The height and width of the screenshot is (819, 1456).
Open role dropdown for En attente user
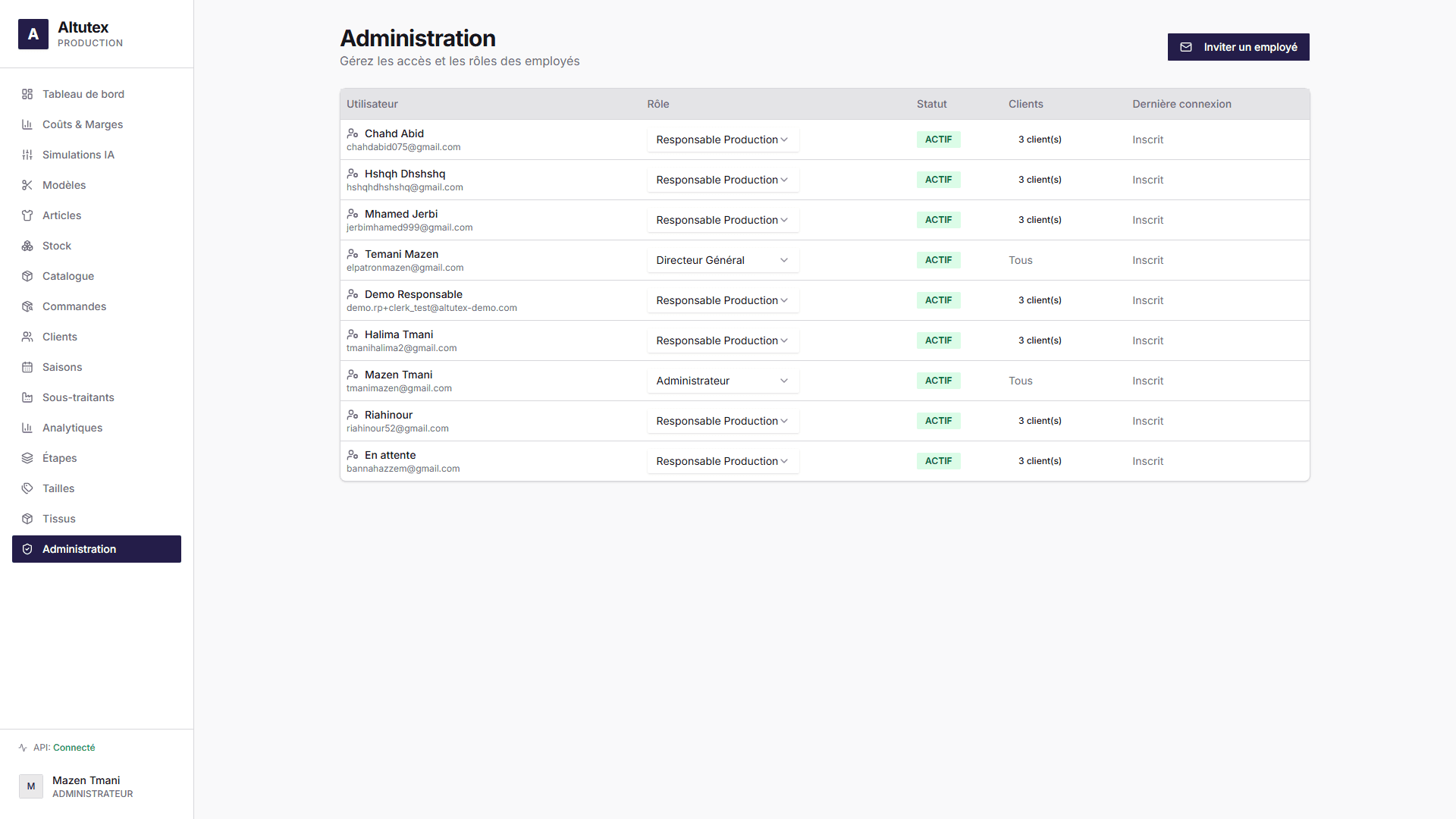723,461
